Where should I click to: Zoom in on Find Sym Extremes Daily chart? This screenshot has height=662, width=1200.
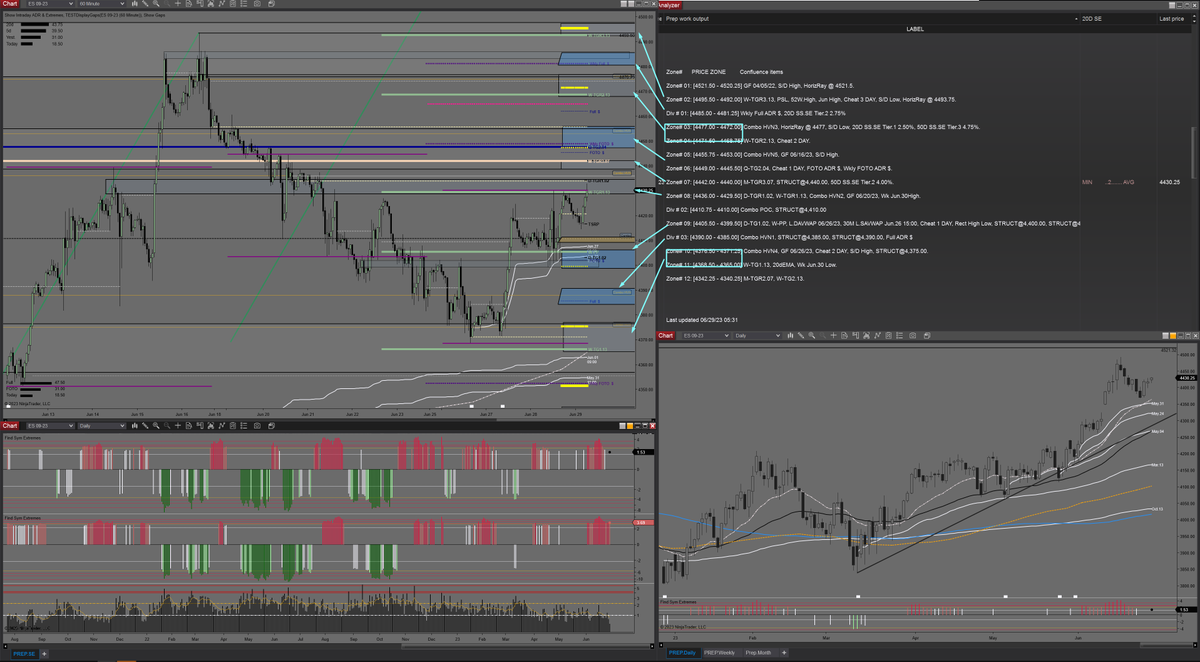pyautogui.click(x=156, y=425)
